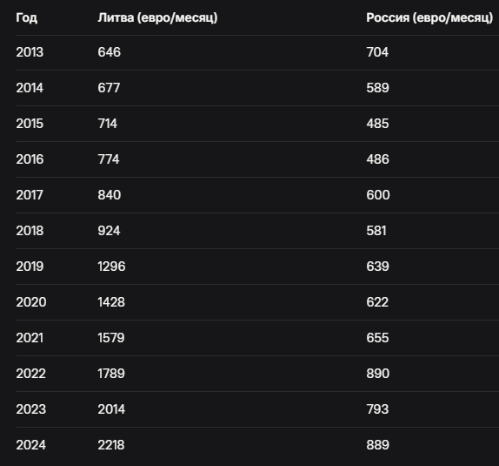499x466 pixels.
Task: Select Russia value 581 for 2018
Action: [376, 231]
